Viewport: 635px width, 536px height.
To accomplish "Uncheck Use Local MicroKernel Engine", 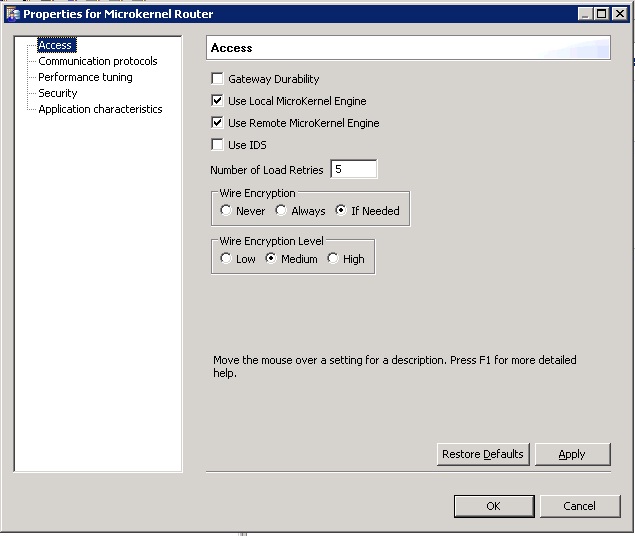I will click(217, 100).
